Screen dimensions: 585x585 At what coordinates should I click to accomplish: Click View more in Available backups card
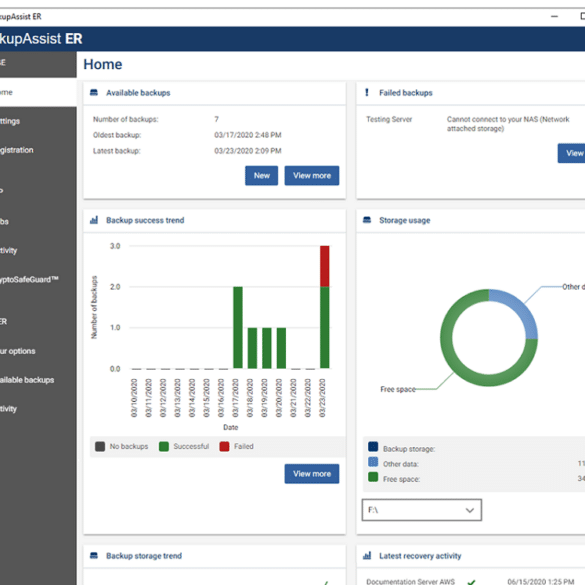pyautogui.click(x=312, y=175)
